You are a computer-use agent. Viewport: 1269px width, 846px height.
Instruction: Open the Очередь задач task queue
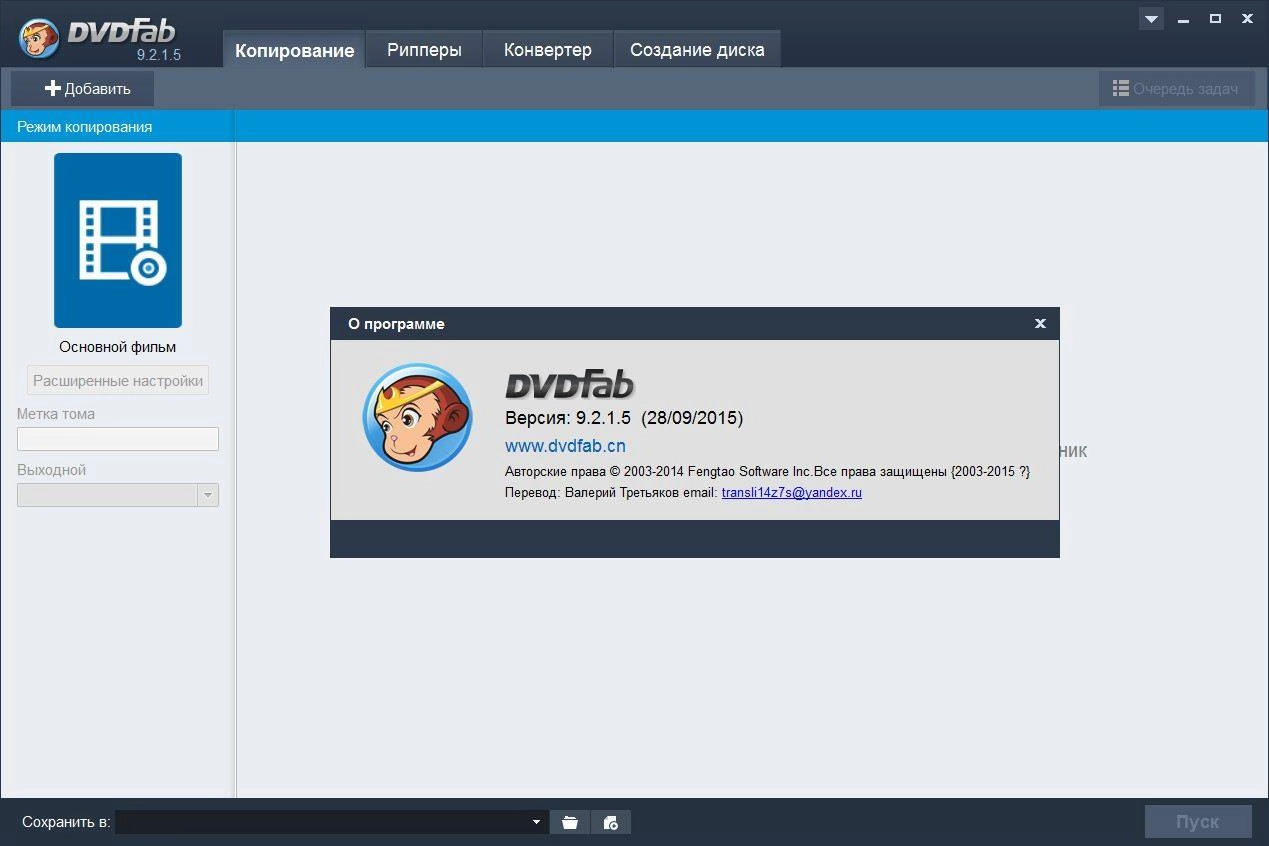[x=1176, y=89]
